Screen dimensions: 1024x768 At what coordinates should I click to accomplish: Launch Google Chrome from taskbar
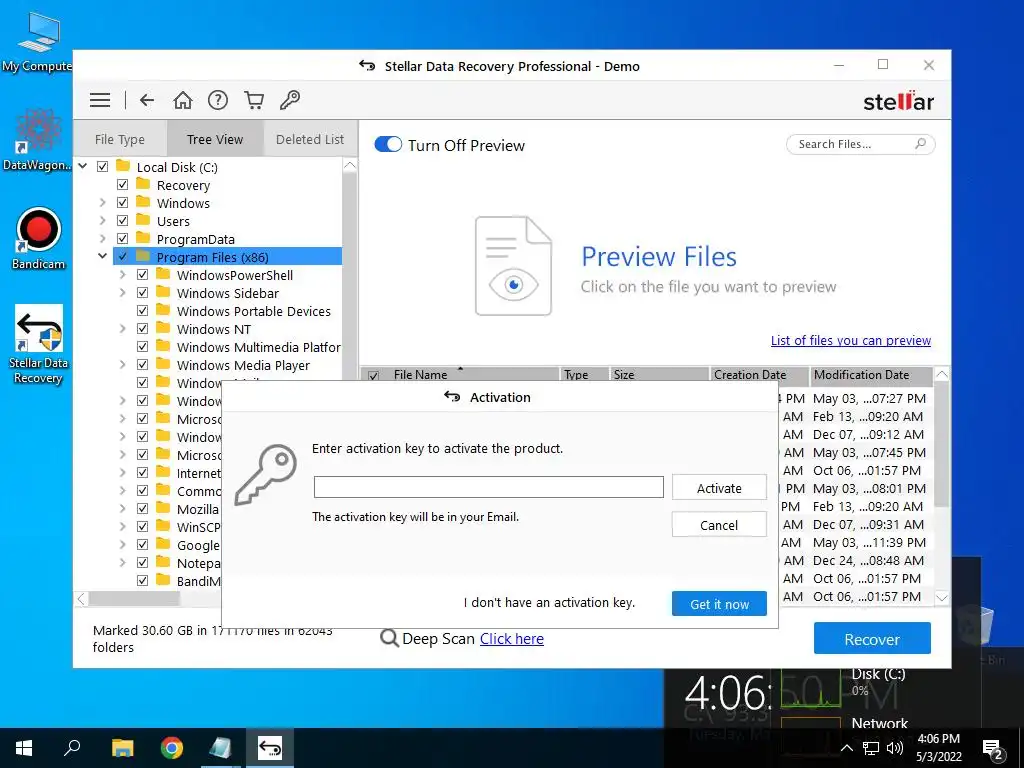click(172, 748)
